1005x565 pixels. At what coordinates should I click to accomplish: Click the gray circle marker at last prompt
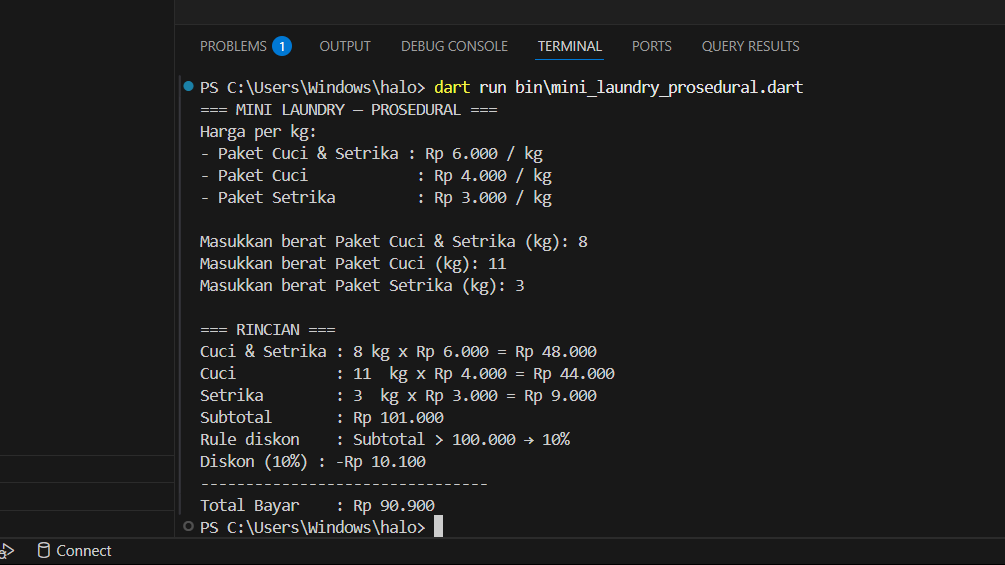point(188,526)
